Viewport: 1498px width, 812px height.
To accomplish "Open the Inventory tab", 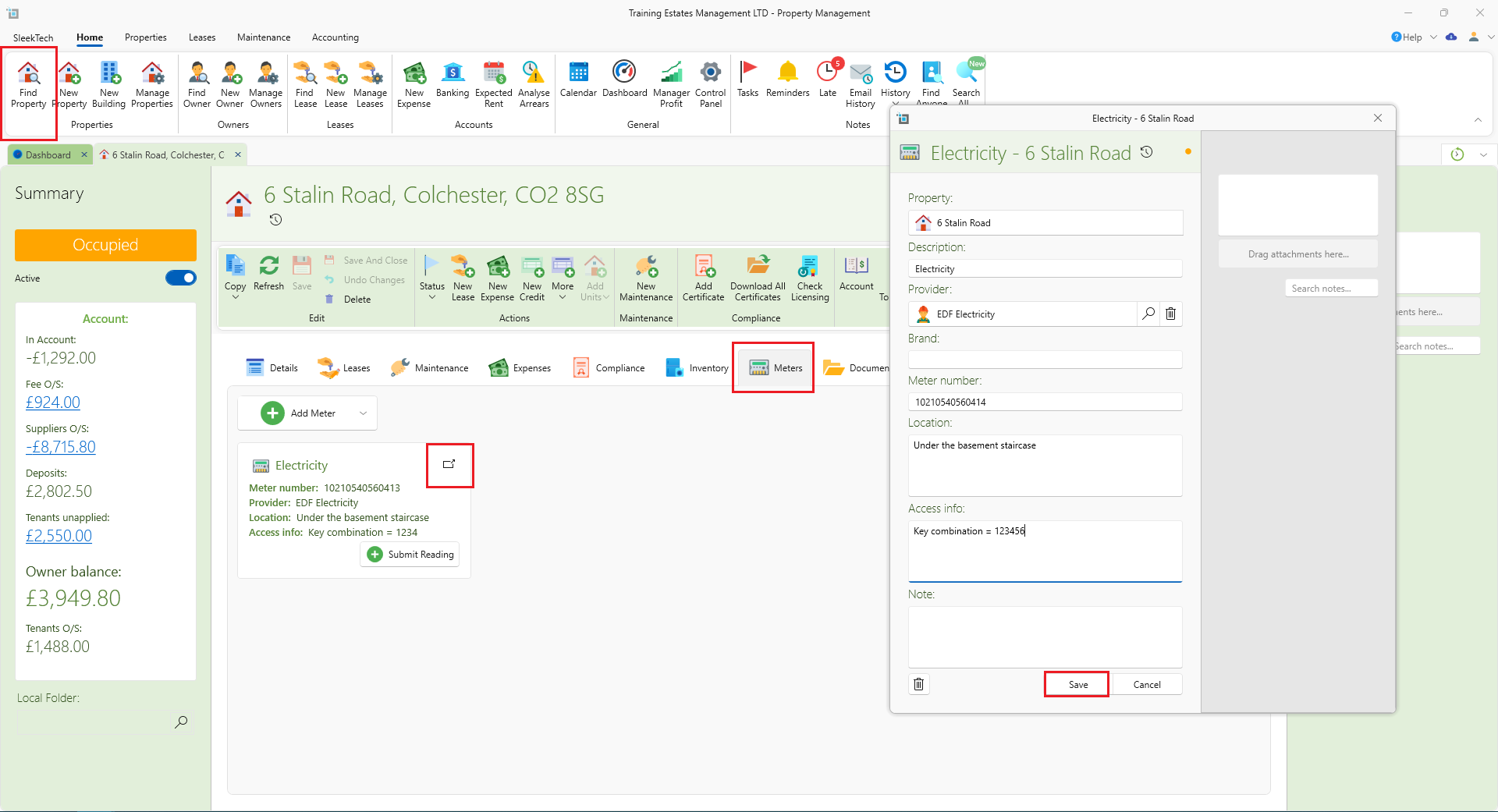I will coord(698,368).
